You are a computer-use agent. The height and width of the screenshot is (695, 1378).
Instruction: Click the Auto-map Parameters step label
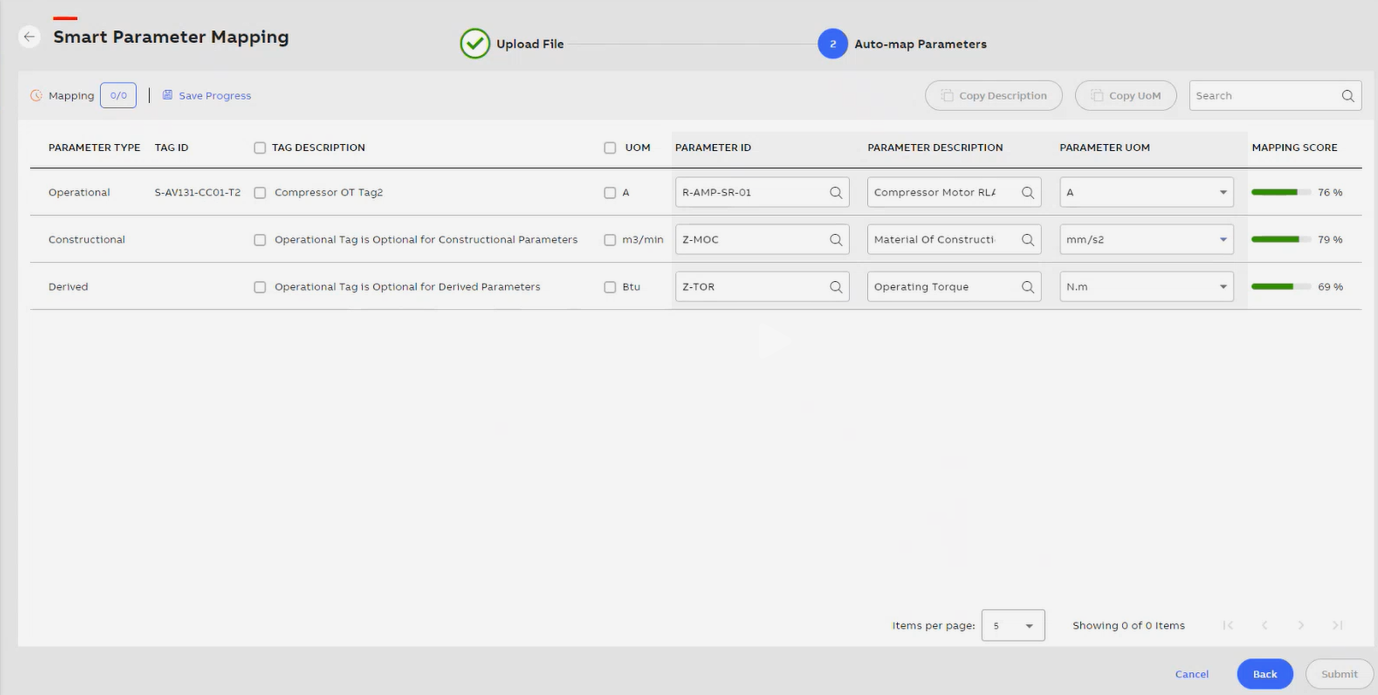[x=920, y=44]
